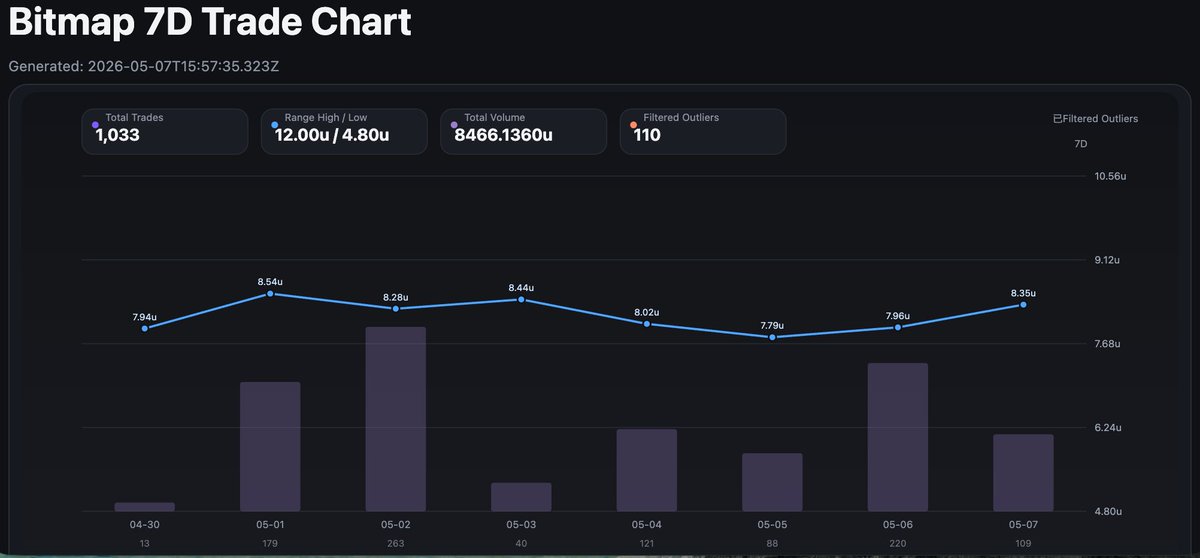The image size is (1200, 558).
Task: Select the 05-05 volume bar
Action: pyautogui.click(x=772, y=482)
